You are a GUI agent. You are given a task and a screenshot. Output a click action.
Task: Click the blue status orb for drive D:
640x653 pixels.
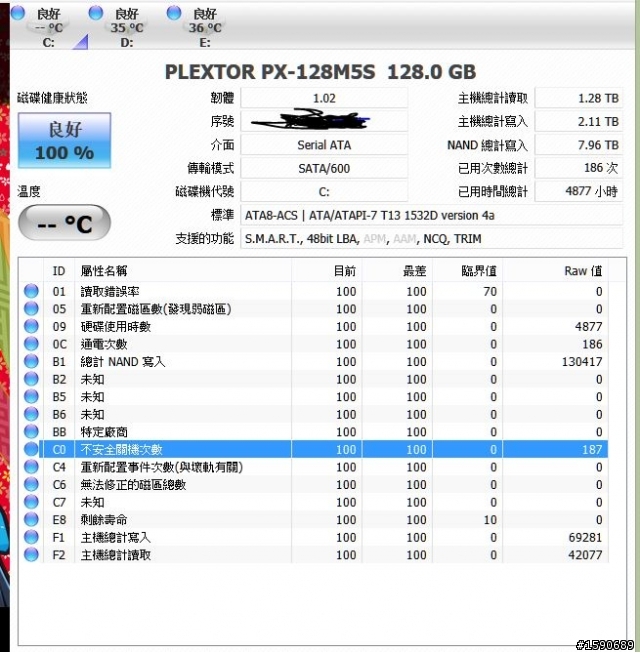tap(96, 13)
